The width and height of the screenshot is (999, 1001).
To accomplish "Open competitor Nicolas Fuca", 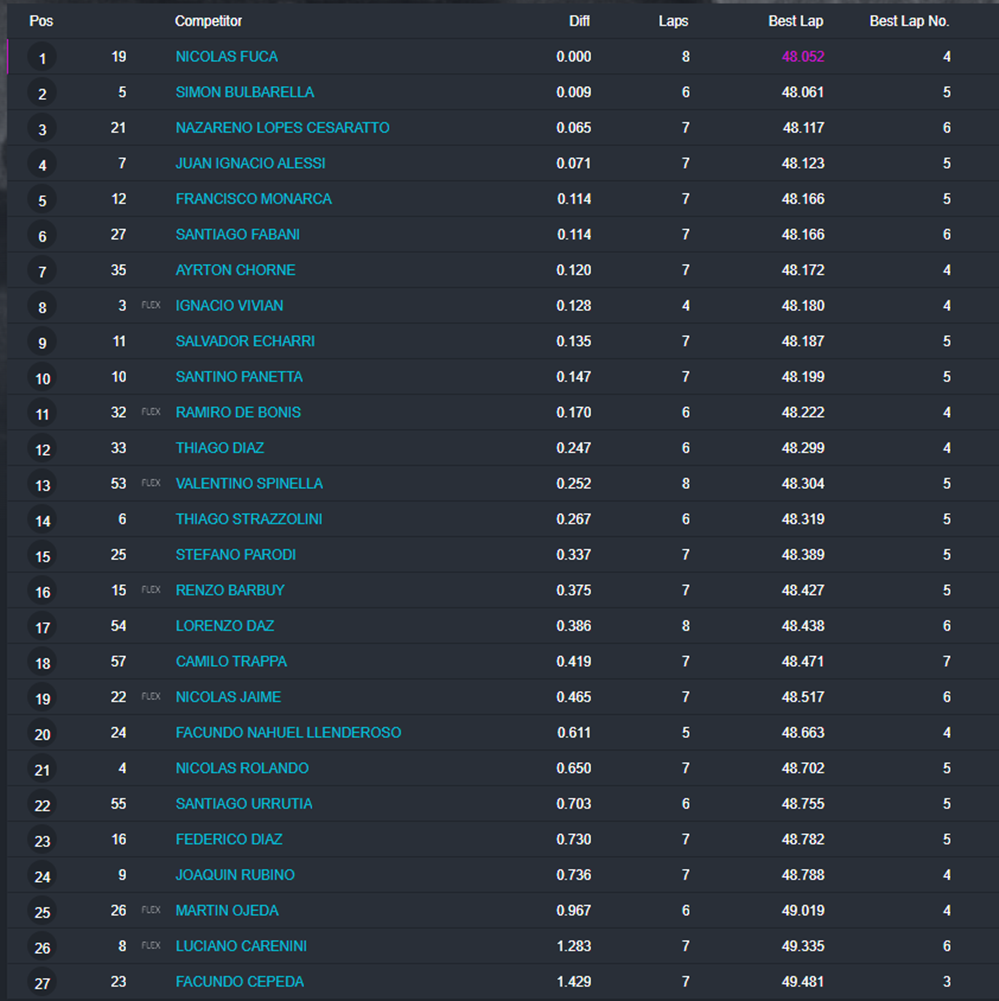I will coord(226,57).
